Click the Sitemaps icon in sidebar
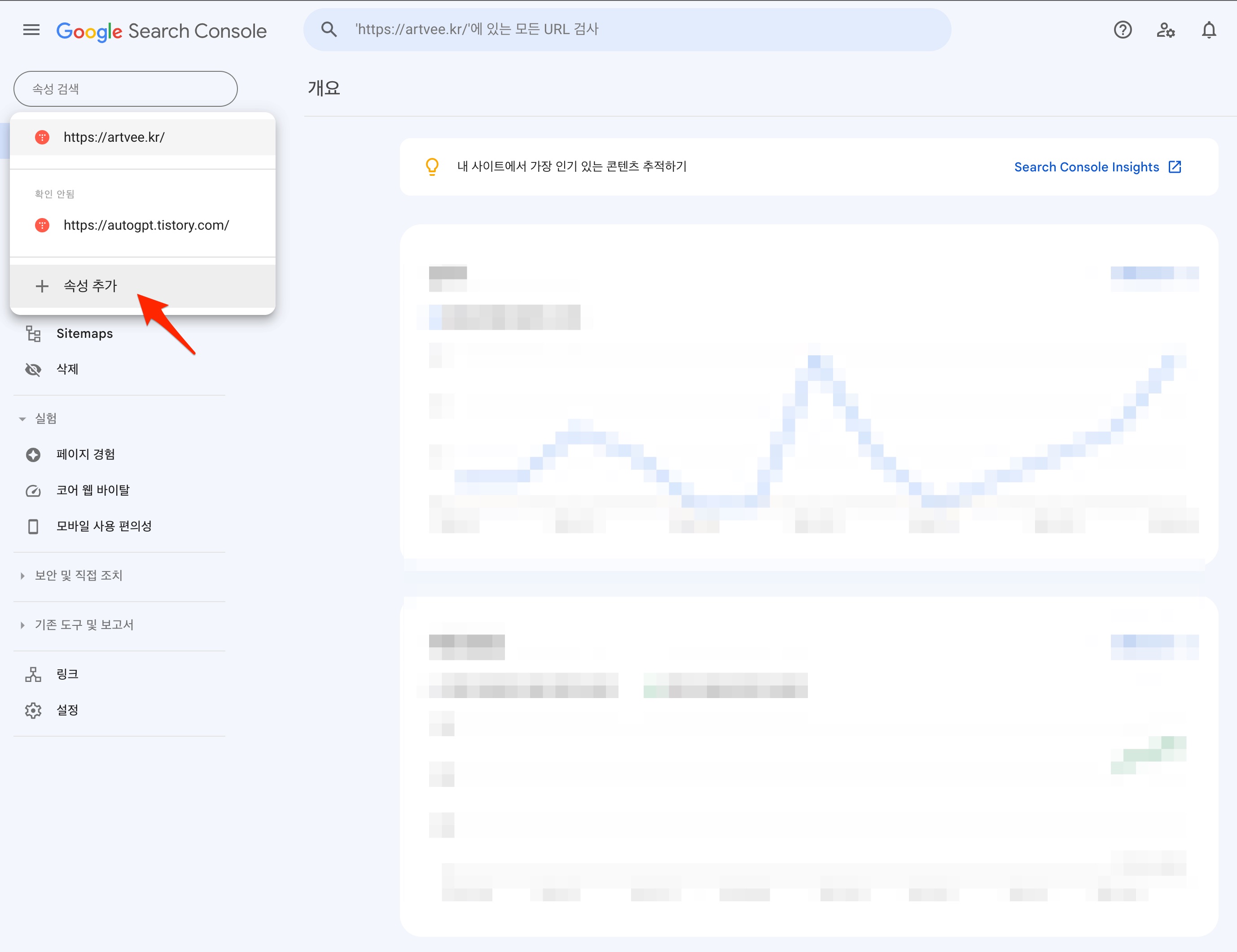Image resolution: width=1237 pixels, height=952 pixels. [33, 334]
